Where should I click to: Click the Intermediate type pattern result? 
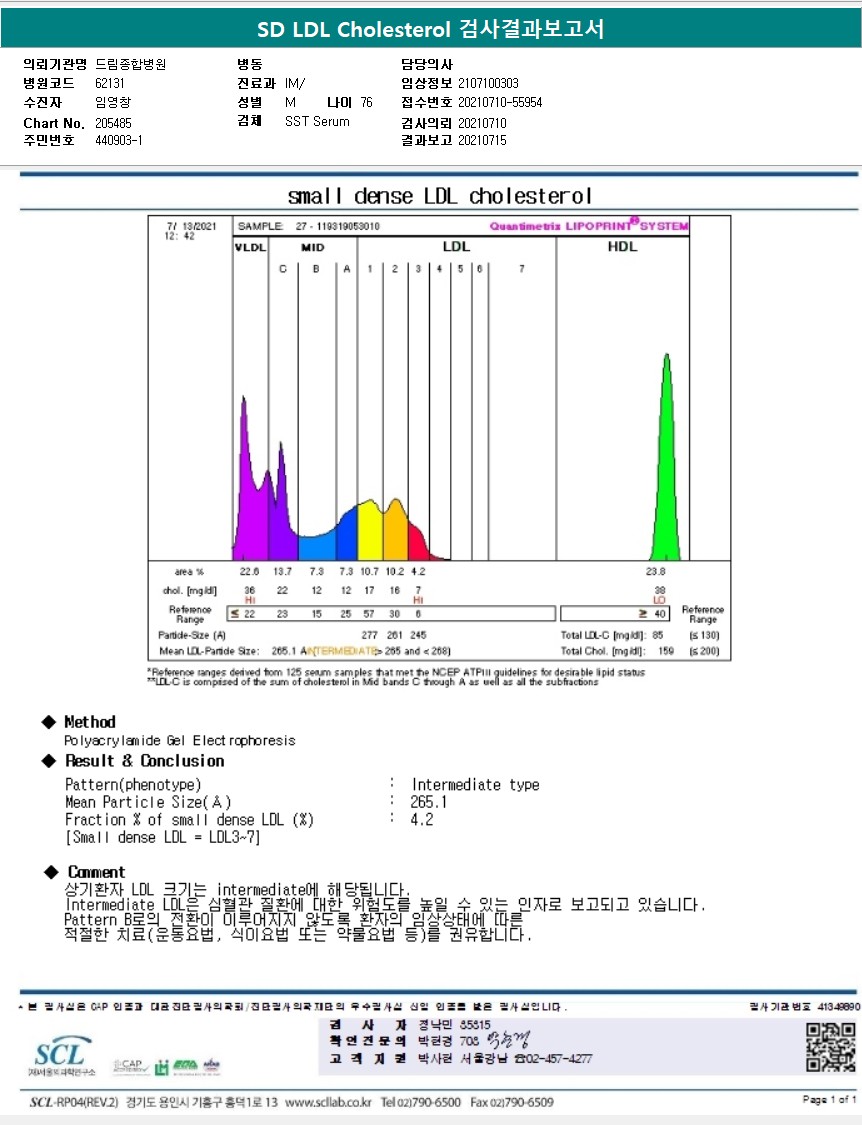coord(475,784)
